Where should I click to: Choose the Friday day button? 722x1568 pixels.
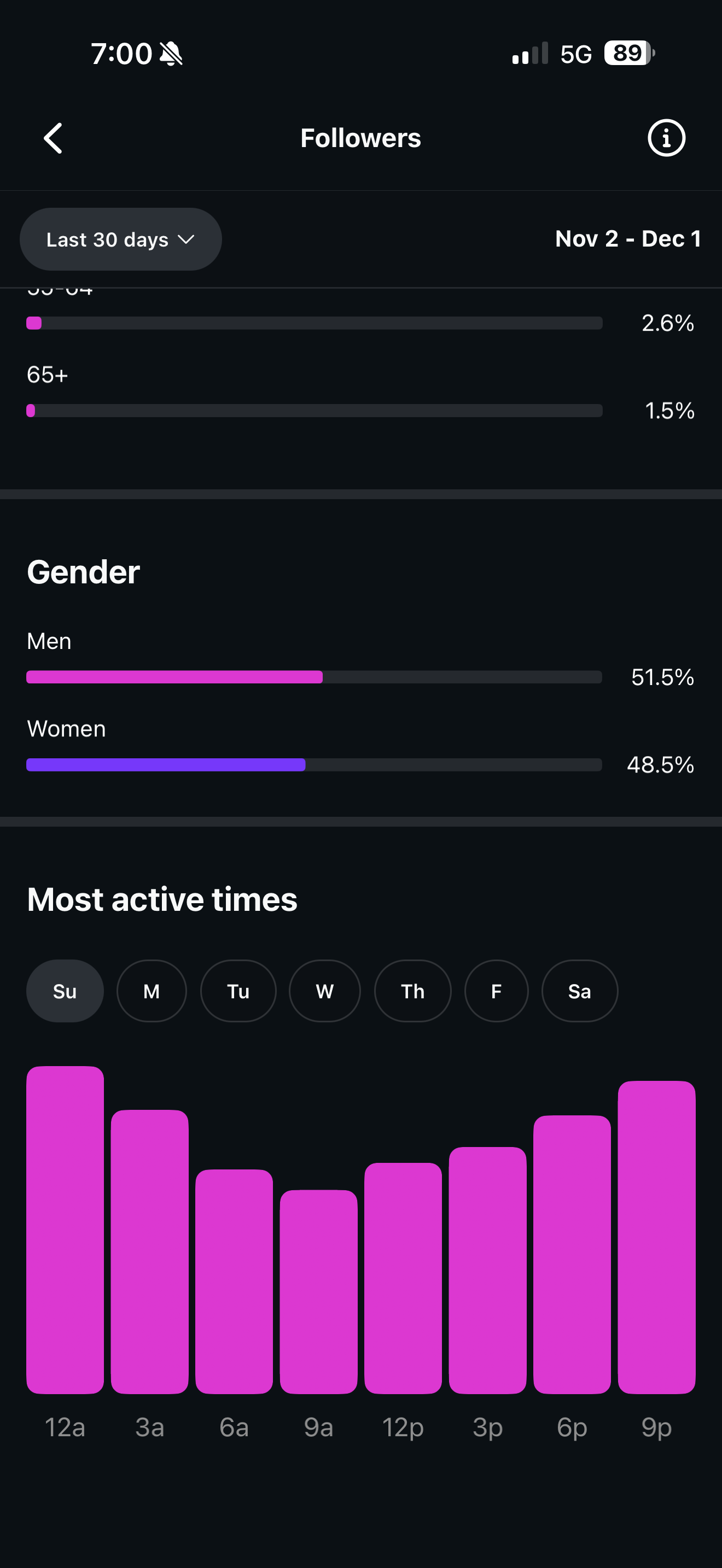[496, 991]
